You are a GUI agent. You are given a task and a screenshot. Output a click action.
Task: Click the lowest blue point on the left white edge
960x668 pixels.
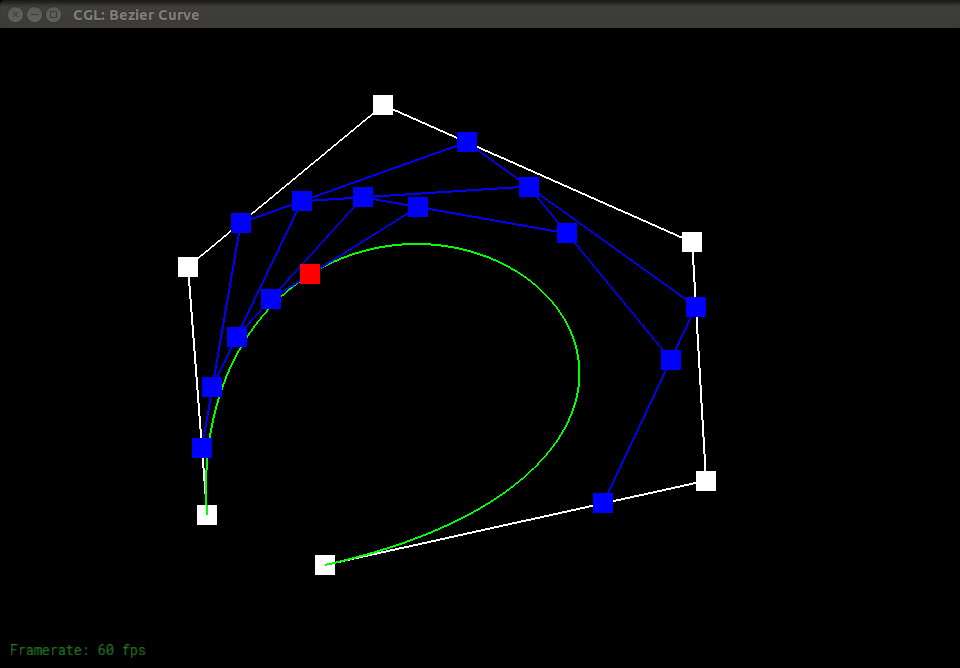[202, 448]
